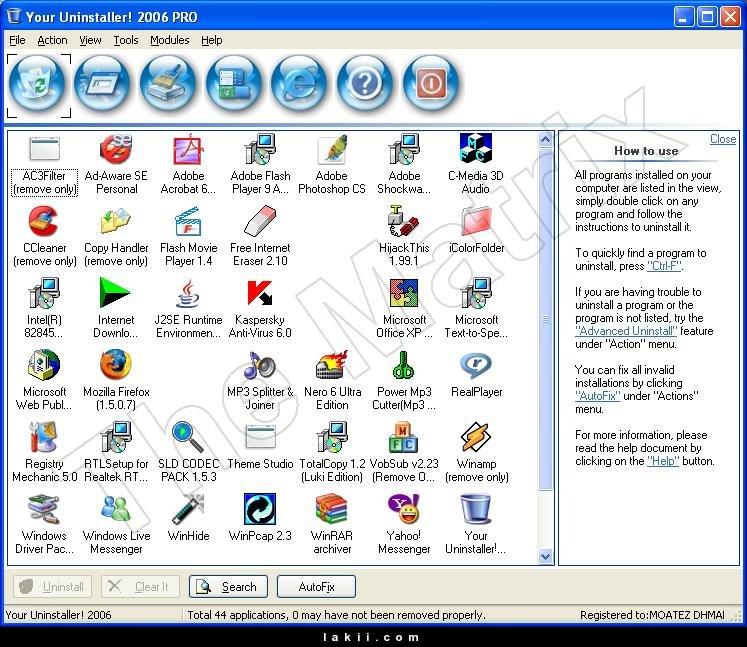Screen dimensions: 747x647
Task: Click the question mark help toolbar icon
Action: [x=365, y=85]
